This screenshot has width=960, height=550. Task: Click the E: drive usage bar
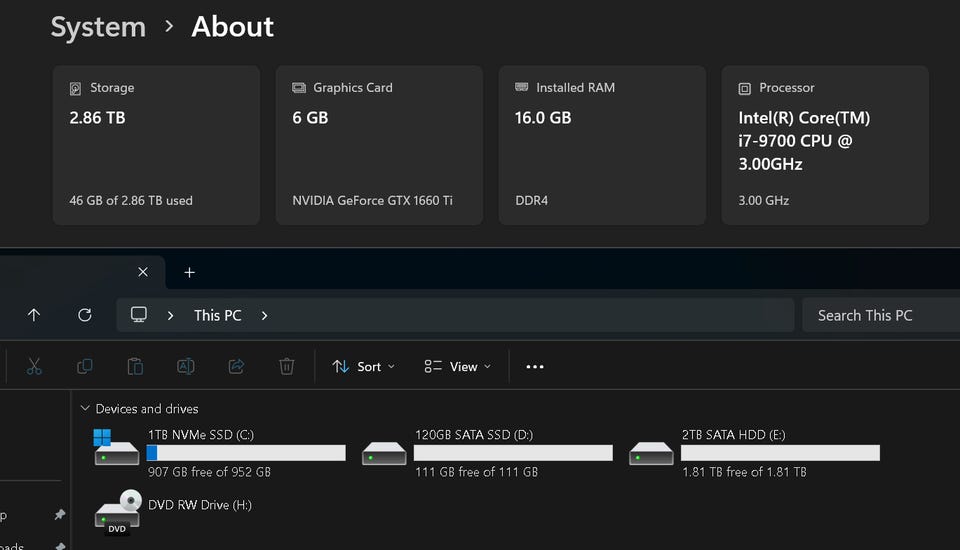pyautogui.click(x=780, y=453)
